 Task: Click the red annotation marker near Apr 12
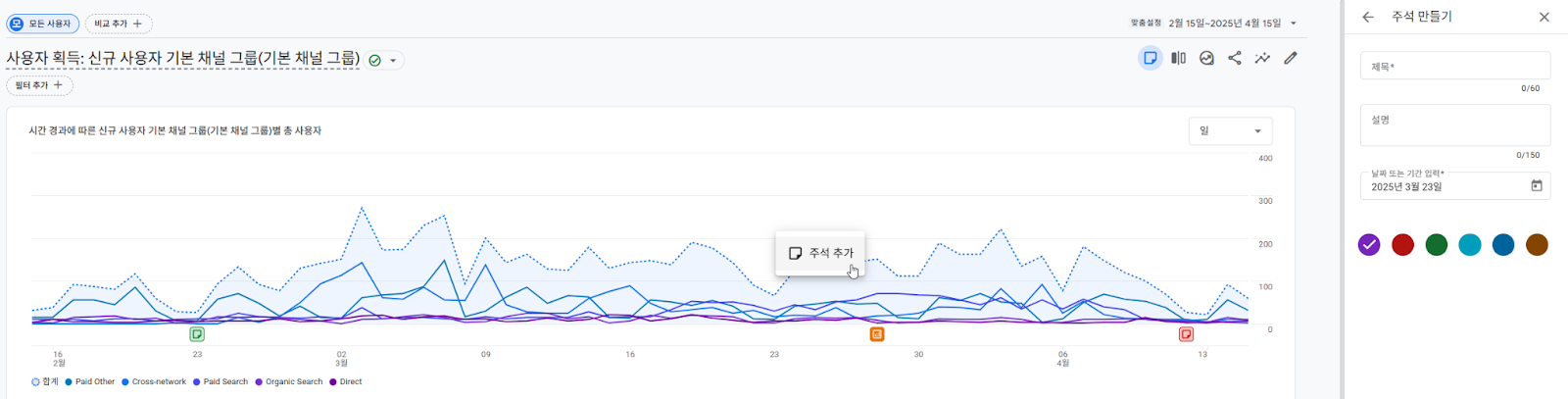tap(1186, 334)
